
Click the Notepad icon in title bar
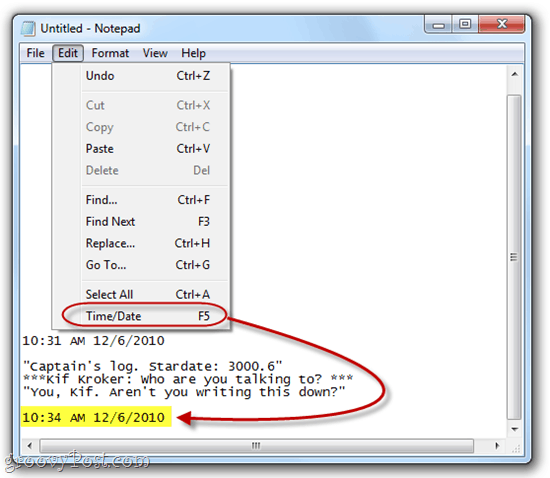[28, 28]
